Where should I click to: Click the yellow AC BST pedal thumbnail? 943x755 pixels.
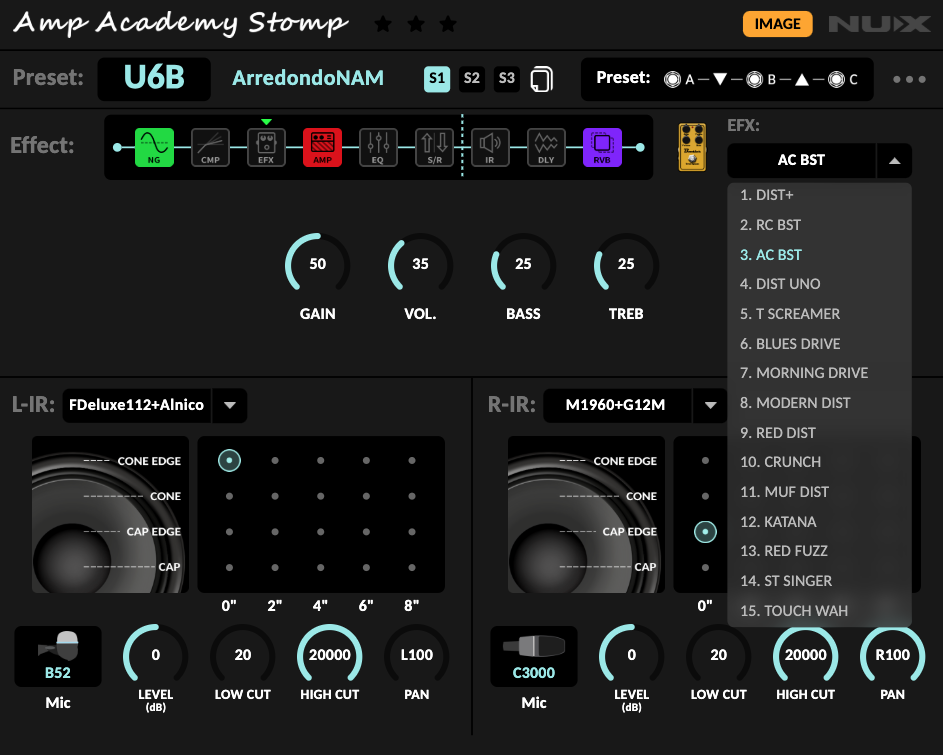click(692, 147)
